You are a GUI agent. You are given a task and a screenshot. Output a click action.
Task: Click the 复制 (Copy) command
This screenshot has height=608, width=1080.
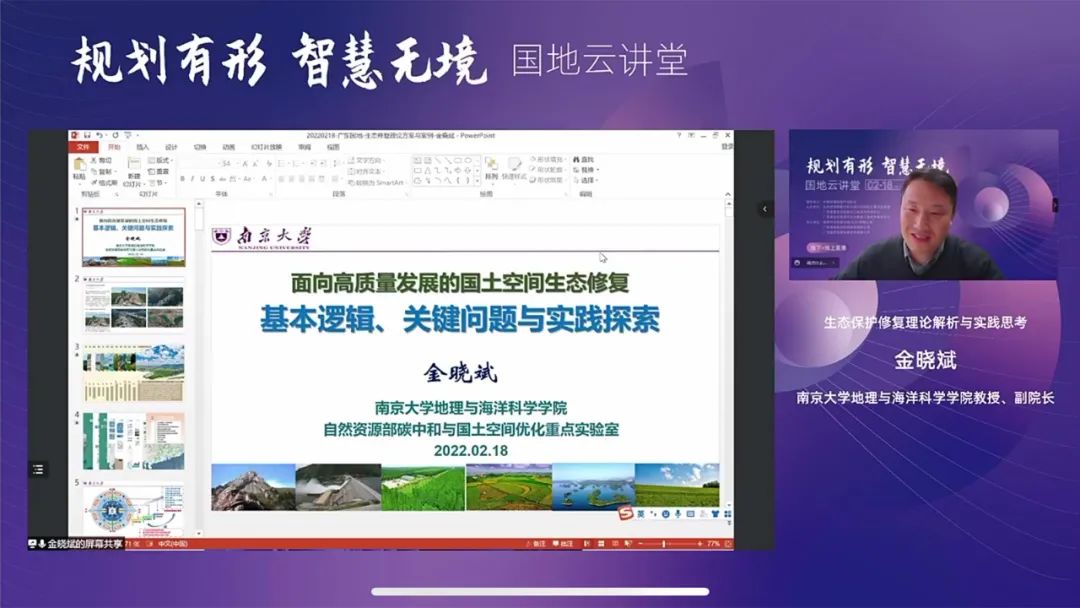tap(103, 171)
